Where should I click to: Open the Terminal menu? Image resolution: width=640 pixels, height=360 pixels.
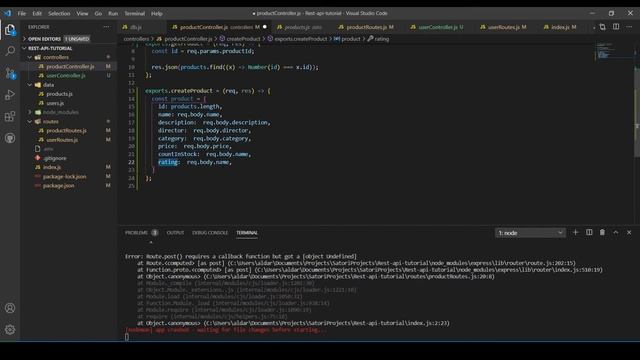click(135, 13)
